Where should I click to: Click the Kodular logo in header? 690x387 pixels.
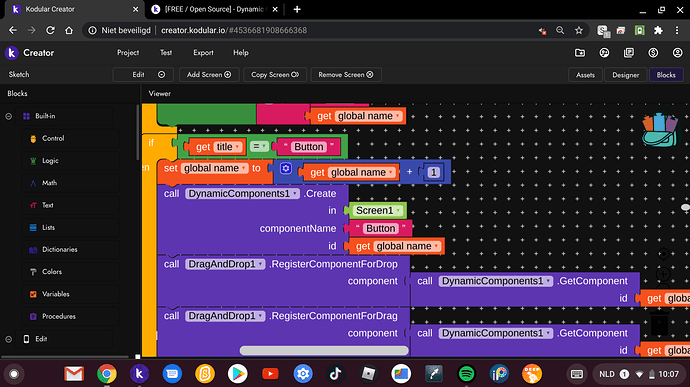(11, 53)
